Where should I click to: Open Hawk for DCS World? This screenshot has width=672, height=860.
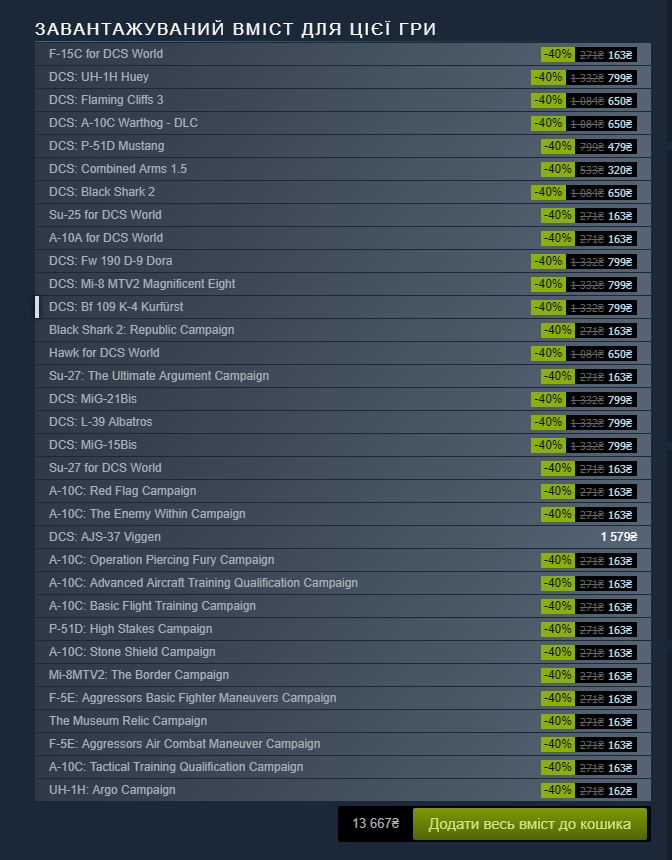[x=343, y=354]
